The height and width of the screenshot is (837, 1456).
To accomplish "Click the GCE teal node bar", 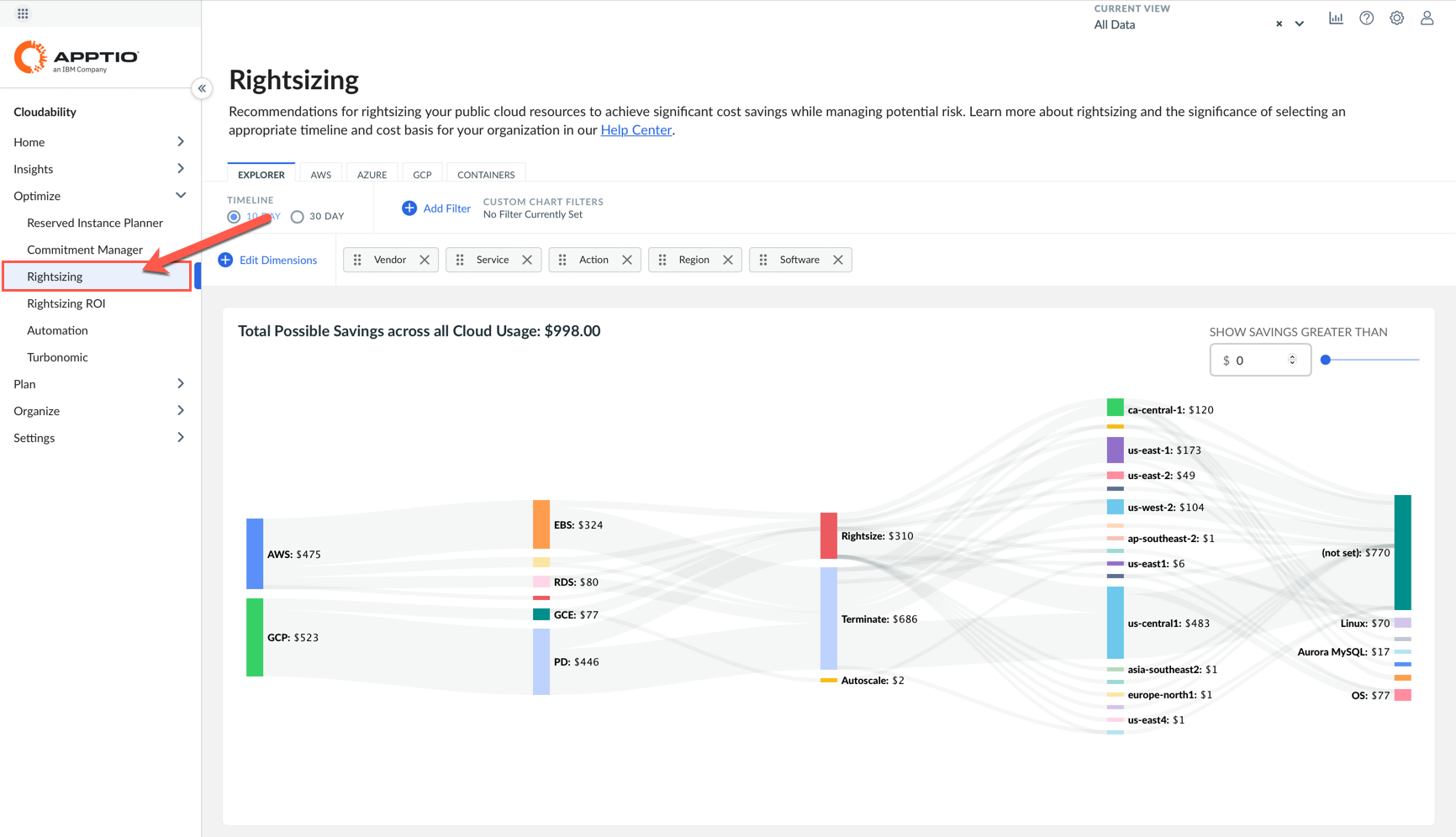I will [x=541, y=614].
